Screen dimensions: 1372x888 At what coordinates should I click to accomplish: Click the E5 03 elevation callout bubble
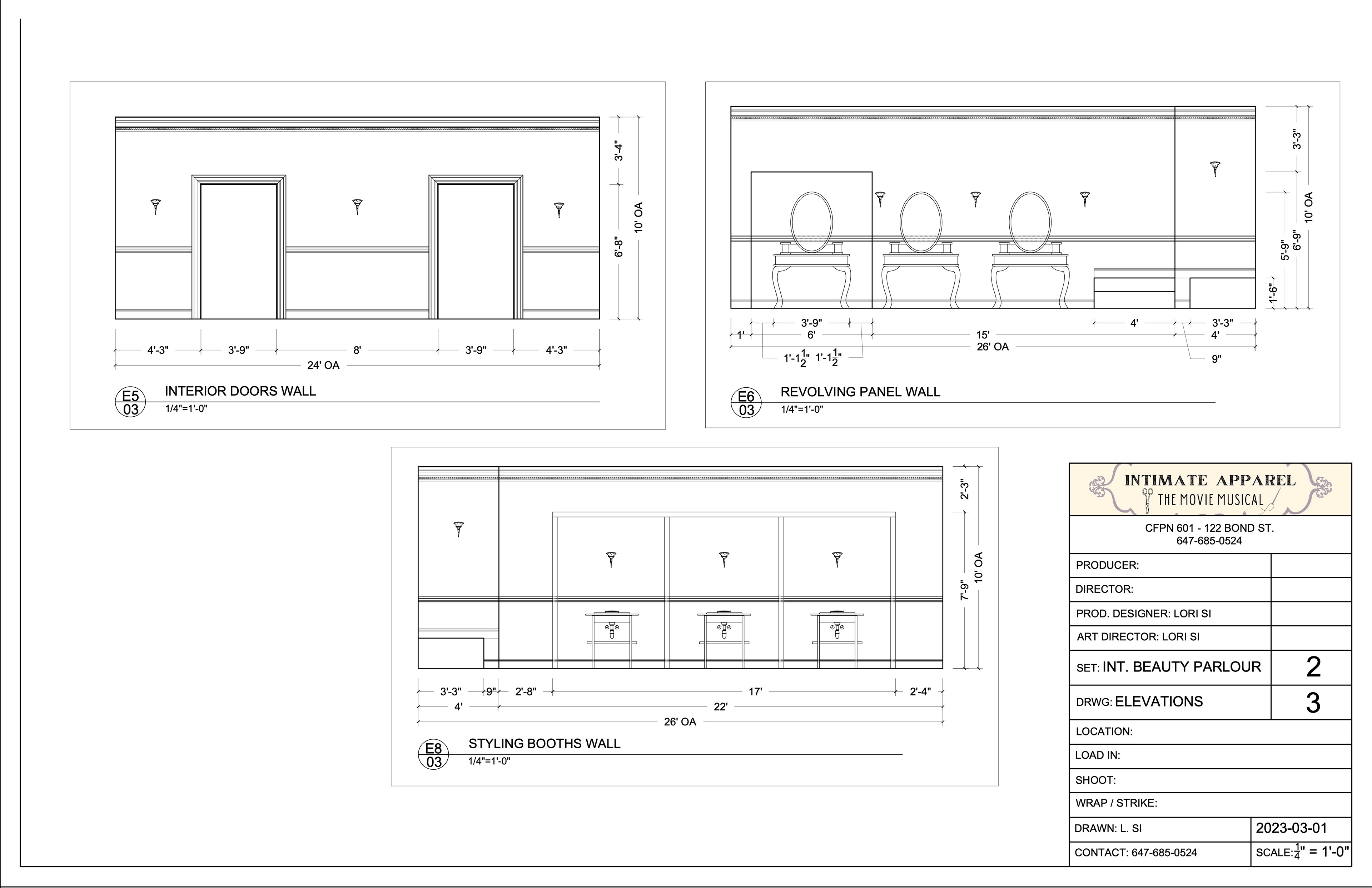point(130,402)
